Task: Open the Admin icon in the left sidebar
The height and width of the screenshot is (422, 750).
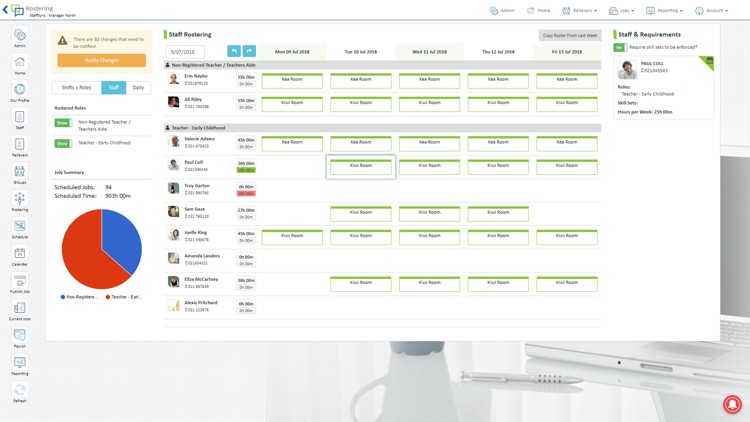Action: tap(20, 35)
